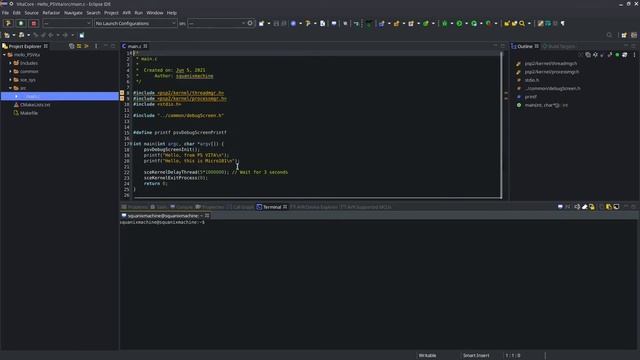Switch to the Console tab
Screen dimensions: 640x360
(181, 207)
